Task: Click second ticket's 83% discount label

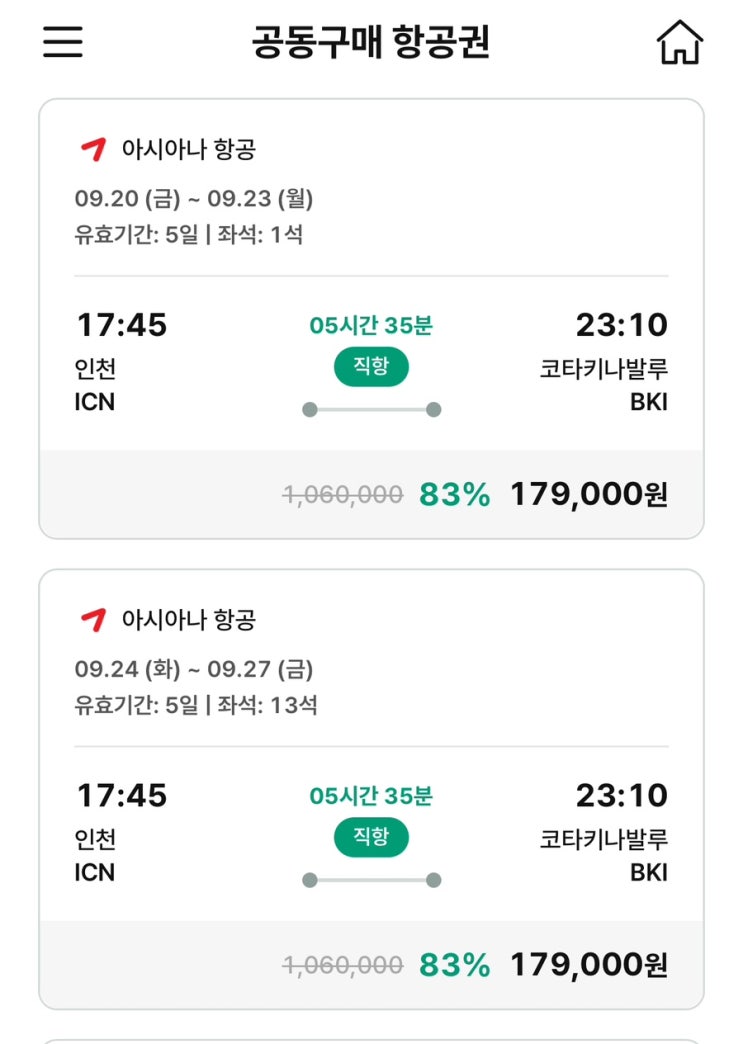Action: coord(455,965)
